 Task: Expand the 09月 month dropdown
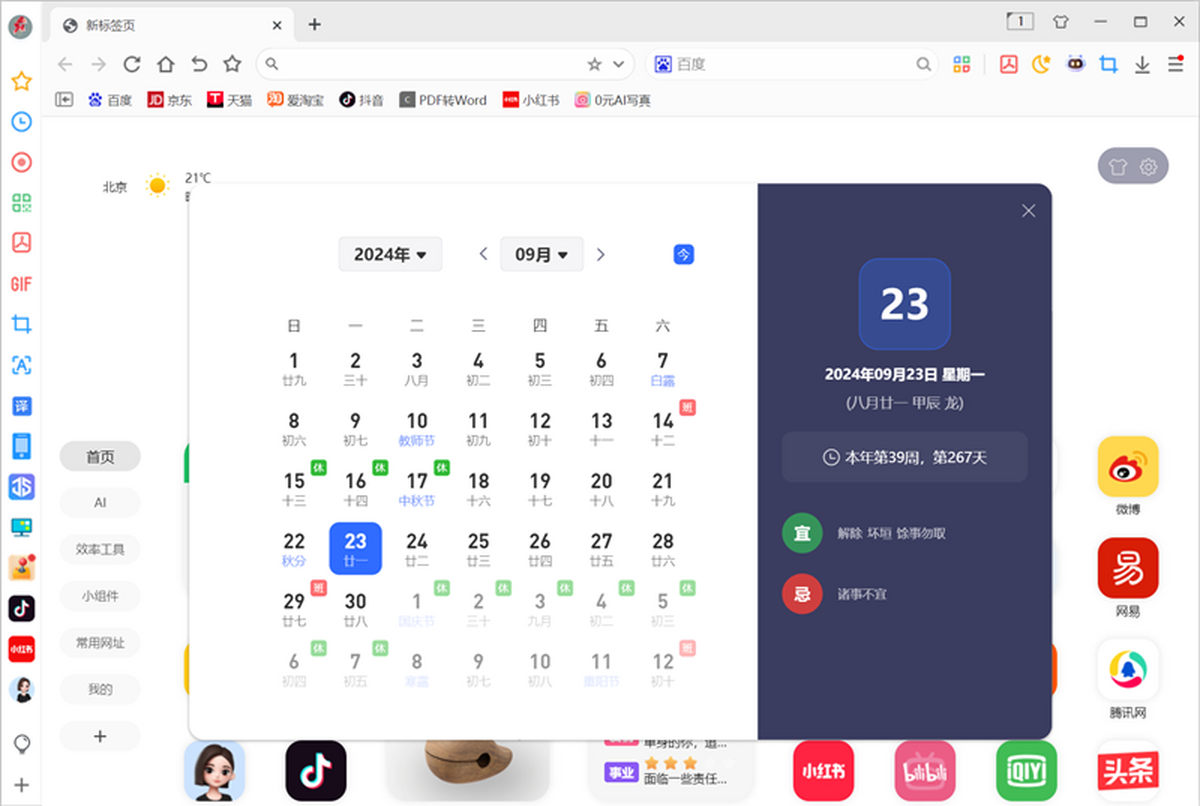(x=541, y=255)
